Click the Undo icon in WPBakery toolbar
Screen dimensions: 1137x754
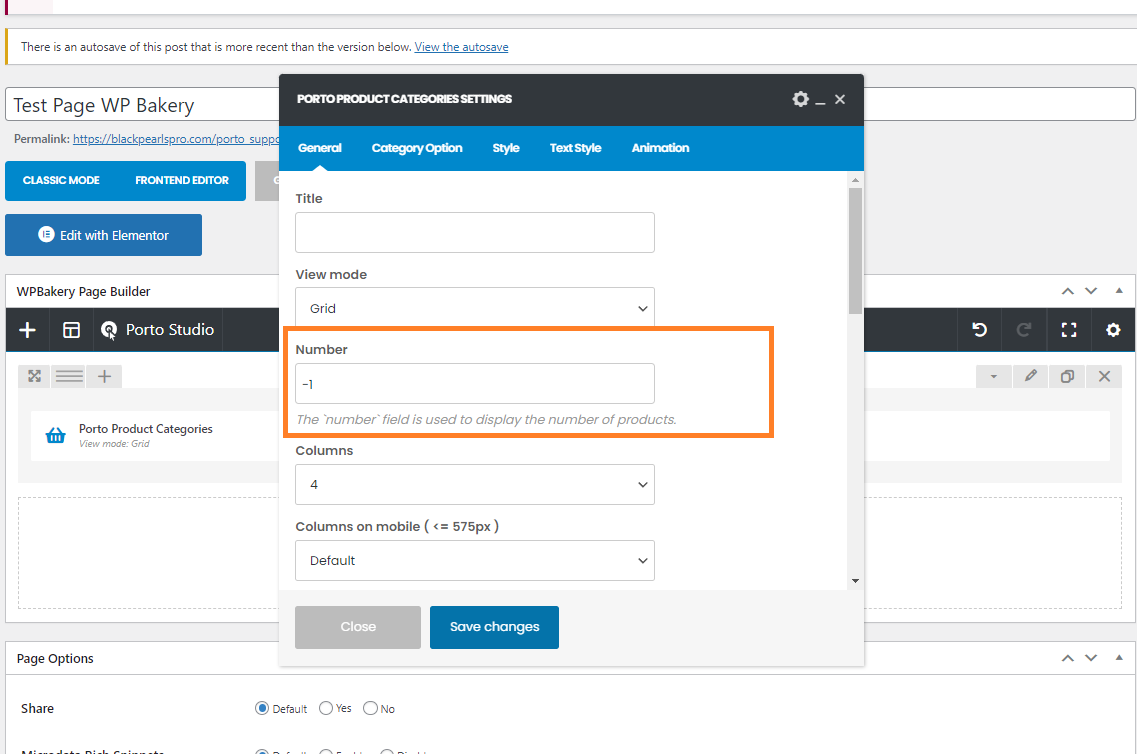click(x=980, y=330)
